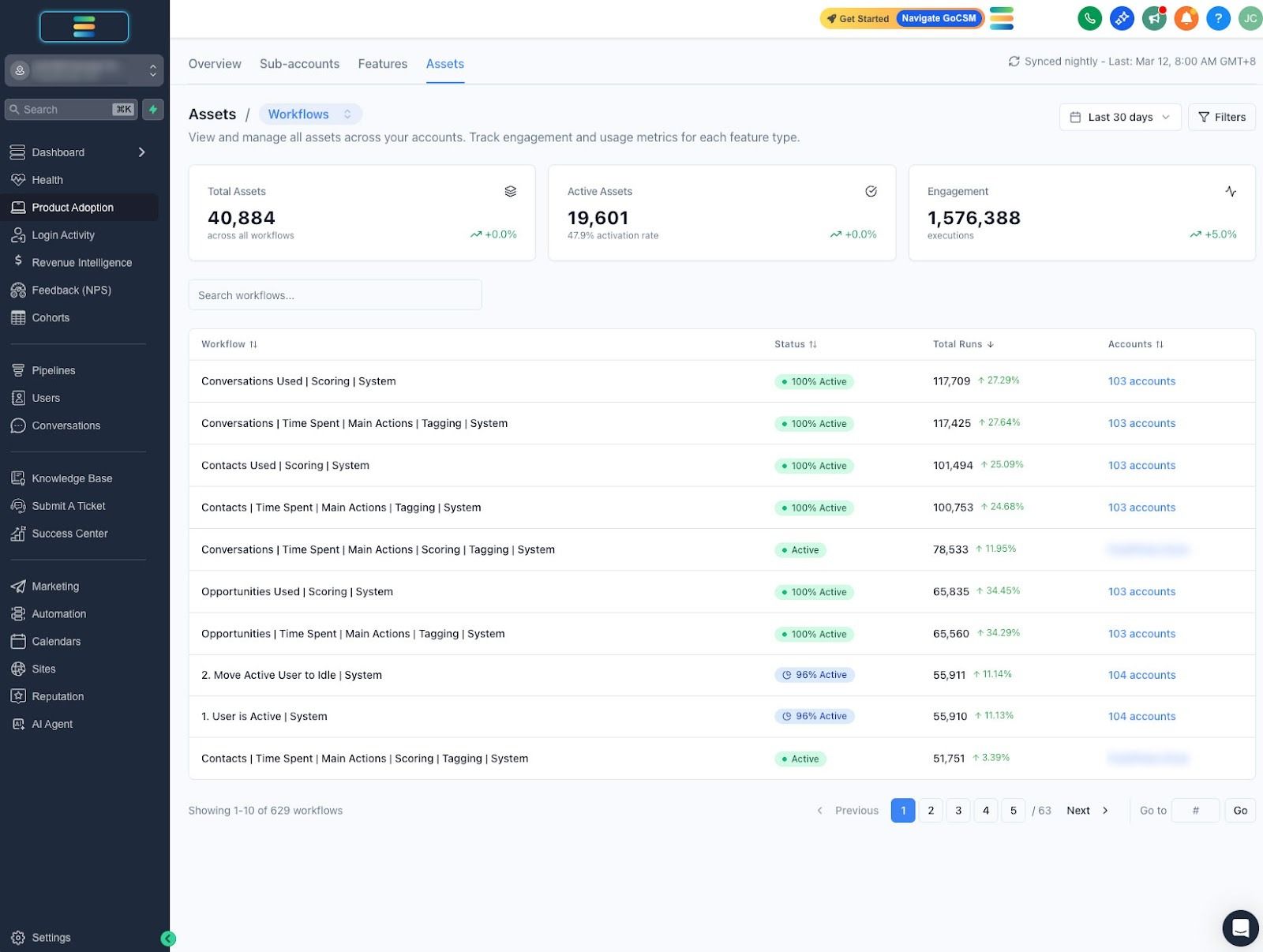The image size is (1263, 952).
Task: Toggle sort on Total Runs column
Action: tap(962, 344)
